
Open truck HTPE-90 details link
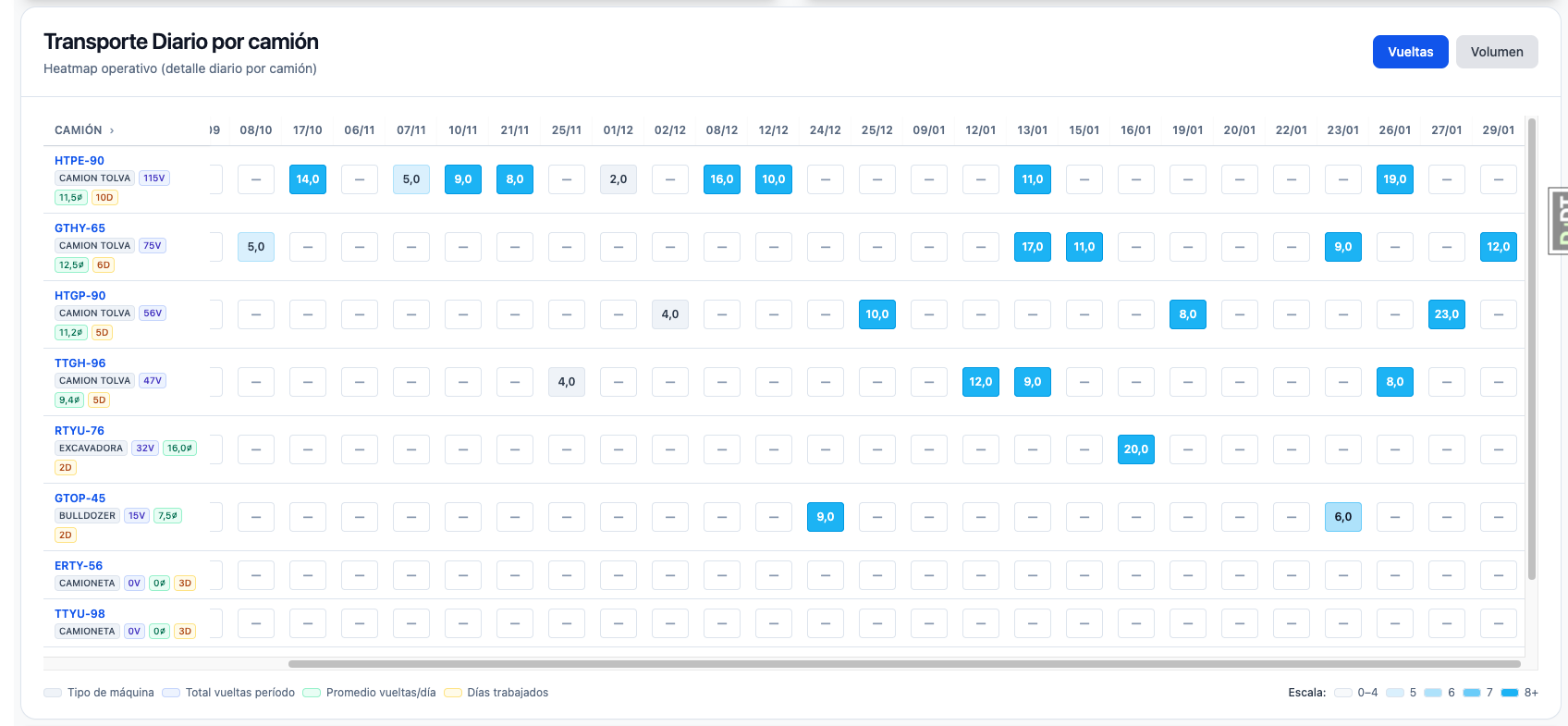tap(80, 160)
